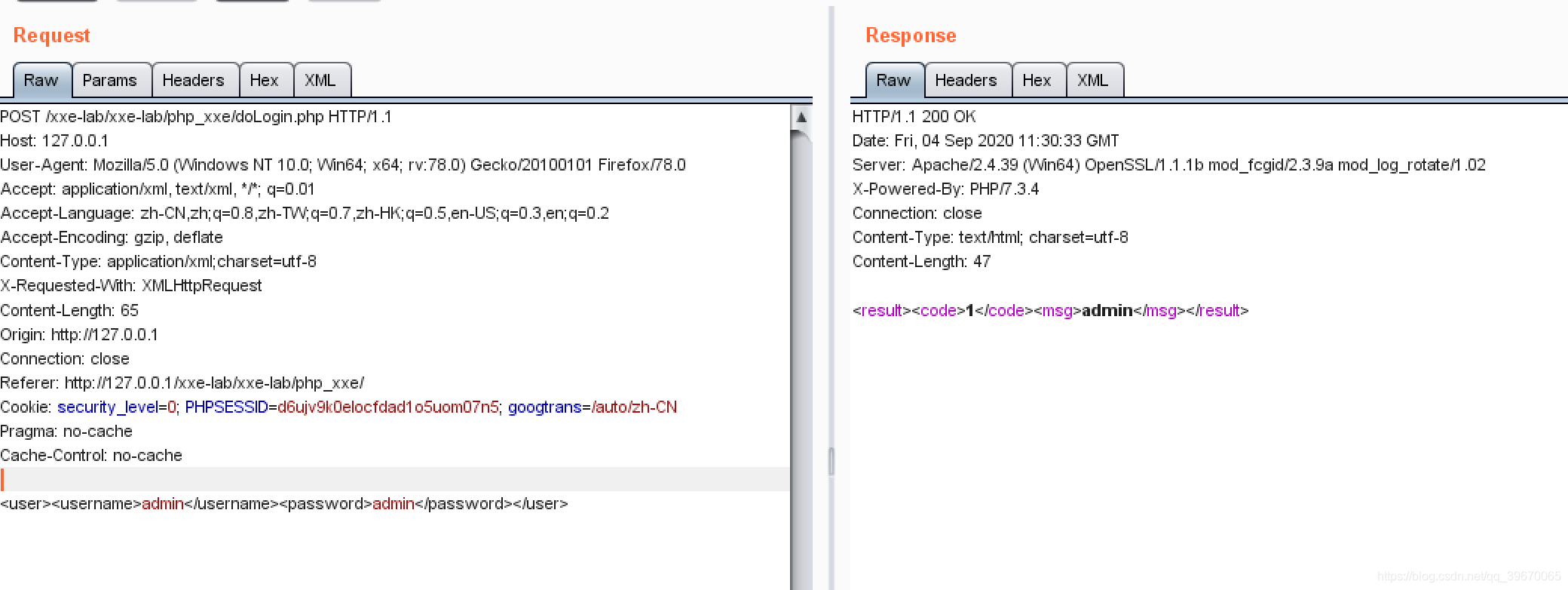Open the Response Headers tab
This screenshot has width=1568, height=590.
click(966, 80)
